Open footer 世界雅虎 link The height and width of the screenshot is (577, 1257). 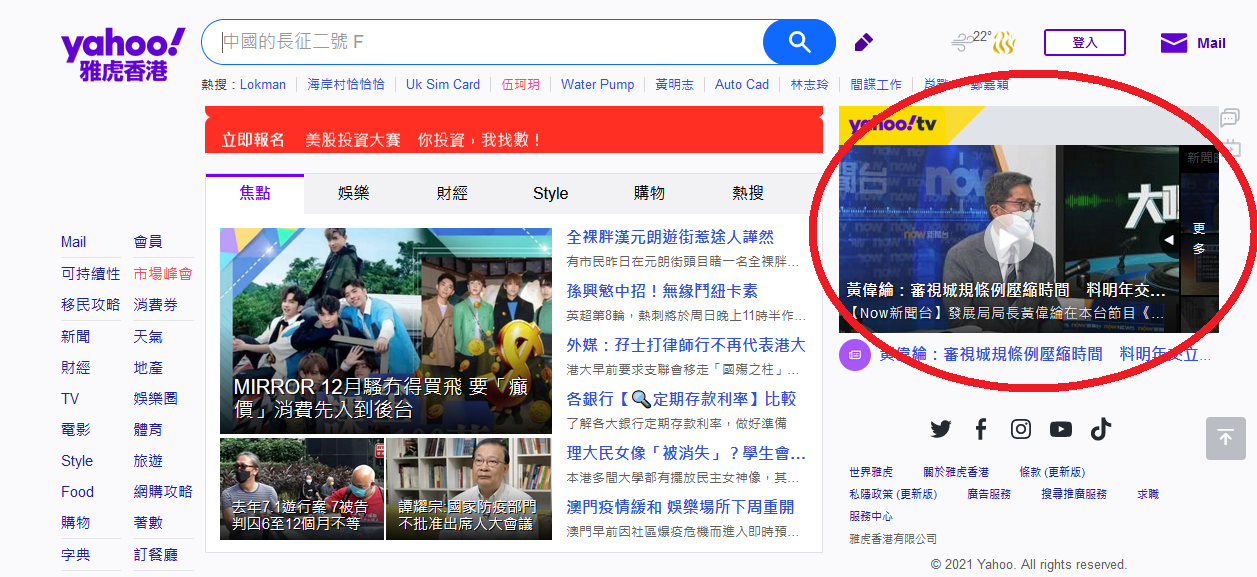click(871, 472)
